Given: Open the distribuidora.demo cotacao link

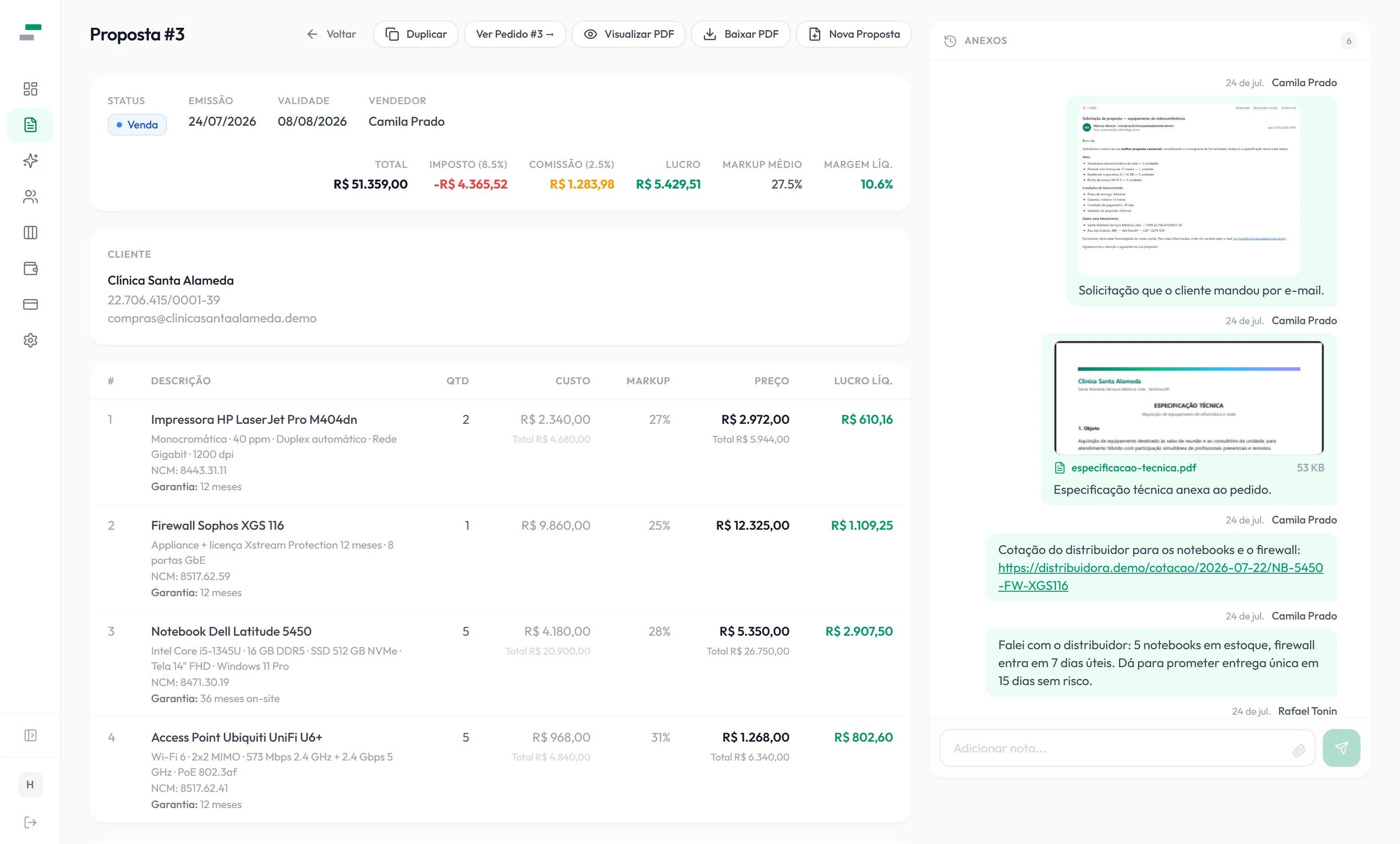Looking at the screenshot, I should (x=1160, y=576).
